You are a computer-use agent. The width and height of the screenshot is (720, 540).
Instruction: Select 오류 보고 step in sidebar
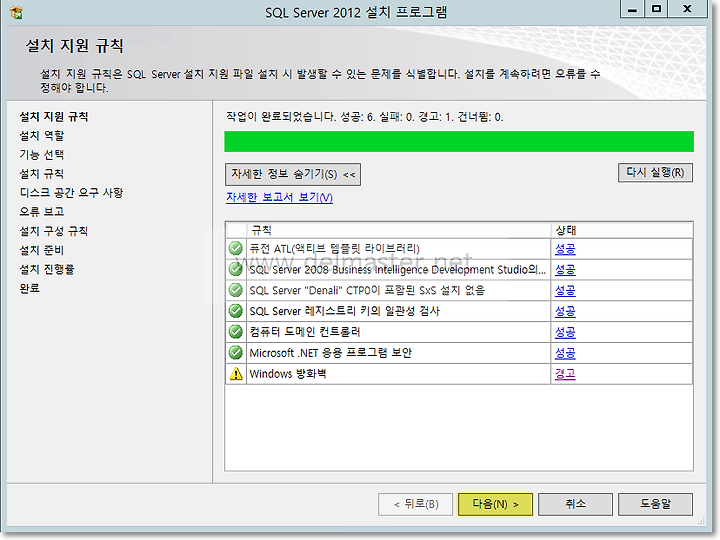pos(42,212)
